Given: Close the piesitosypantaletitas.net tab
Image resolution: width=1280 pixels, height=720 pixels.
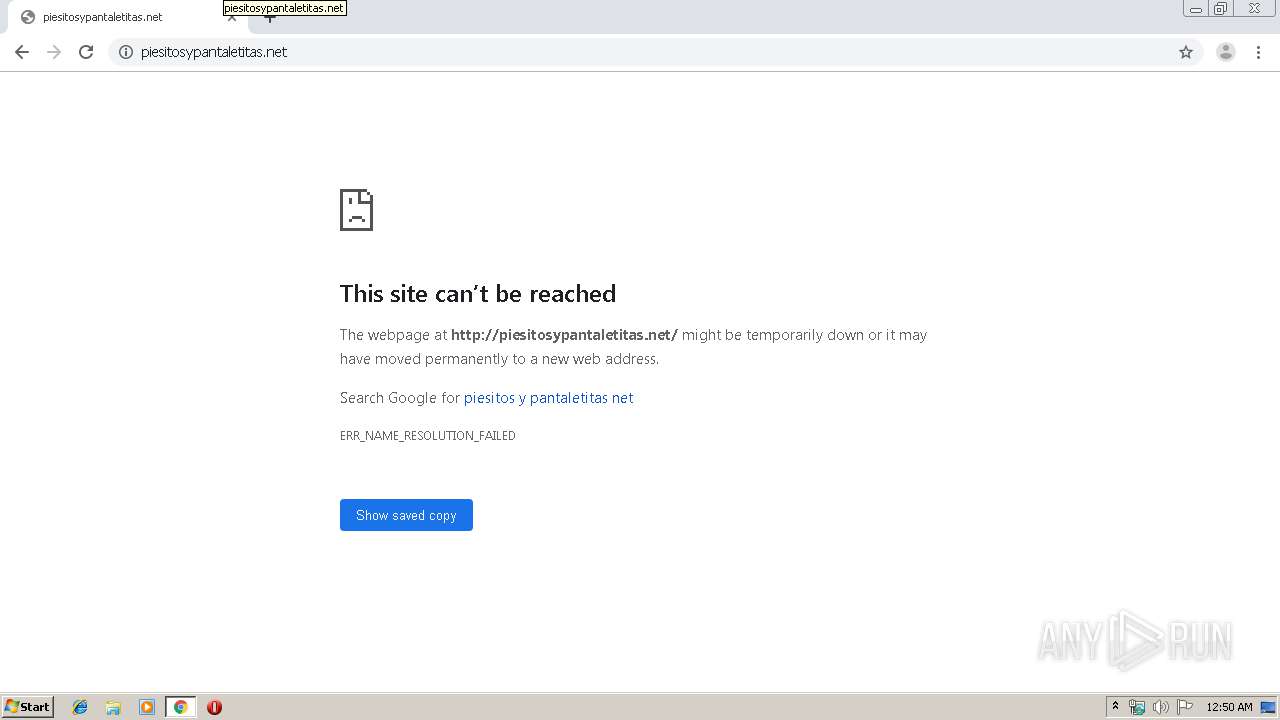Looking at the screenshot, I should (232, 18).
